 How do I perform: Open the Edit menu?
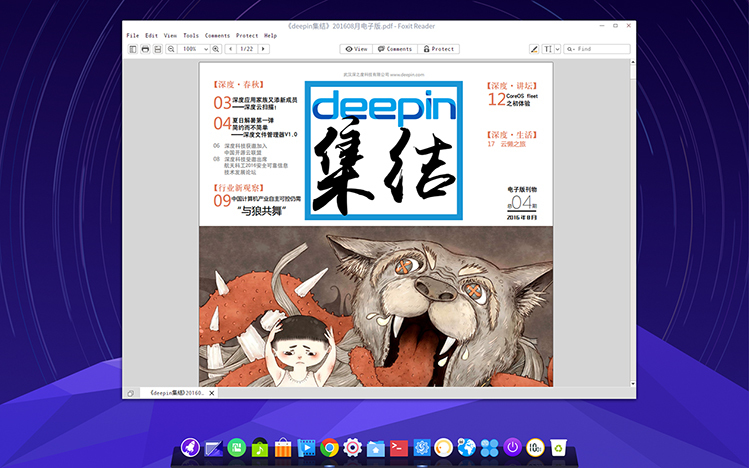(x=151, y=35)
